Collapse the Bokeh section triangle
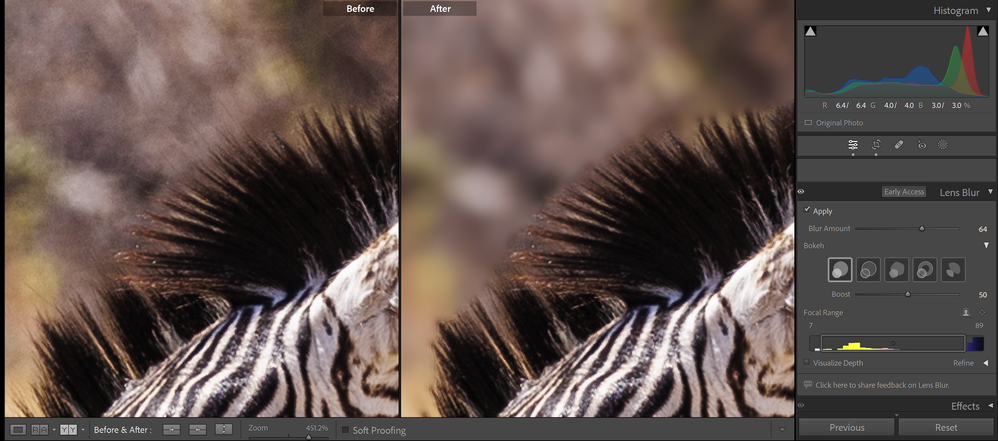The height and width of the screenshot is (441, 998). [x=987, y=245]
